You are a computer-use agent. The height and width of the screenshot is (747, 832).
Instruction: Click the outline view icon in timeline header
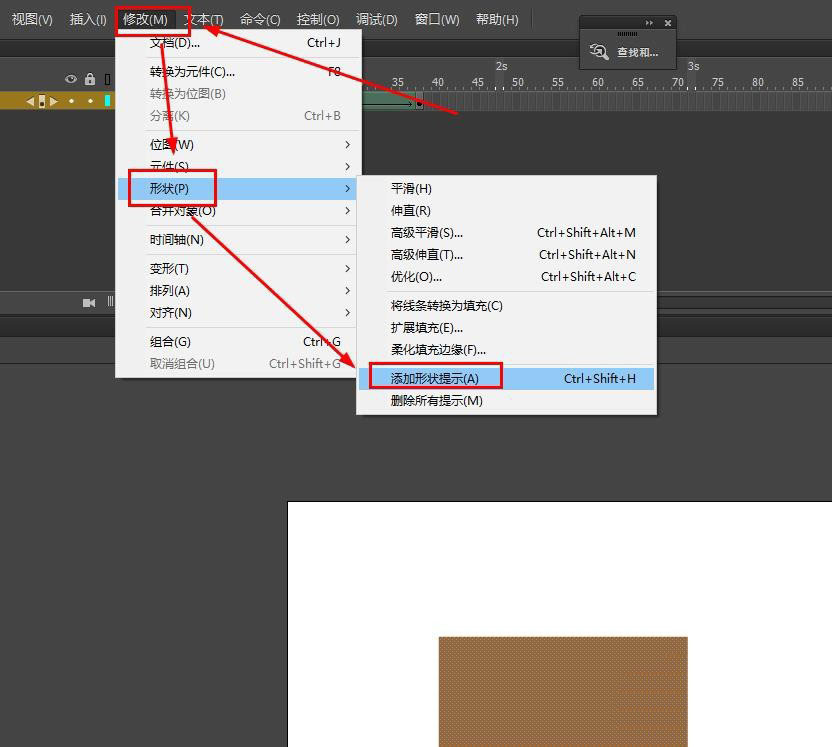pos(107,79)
